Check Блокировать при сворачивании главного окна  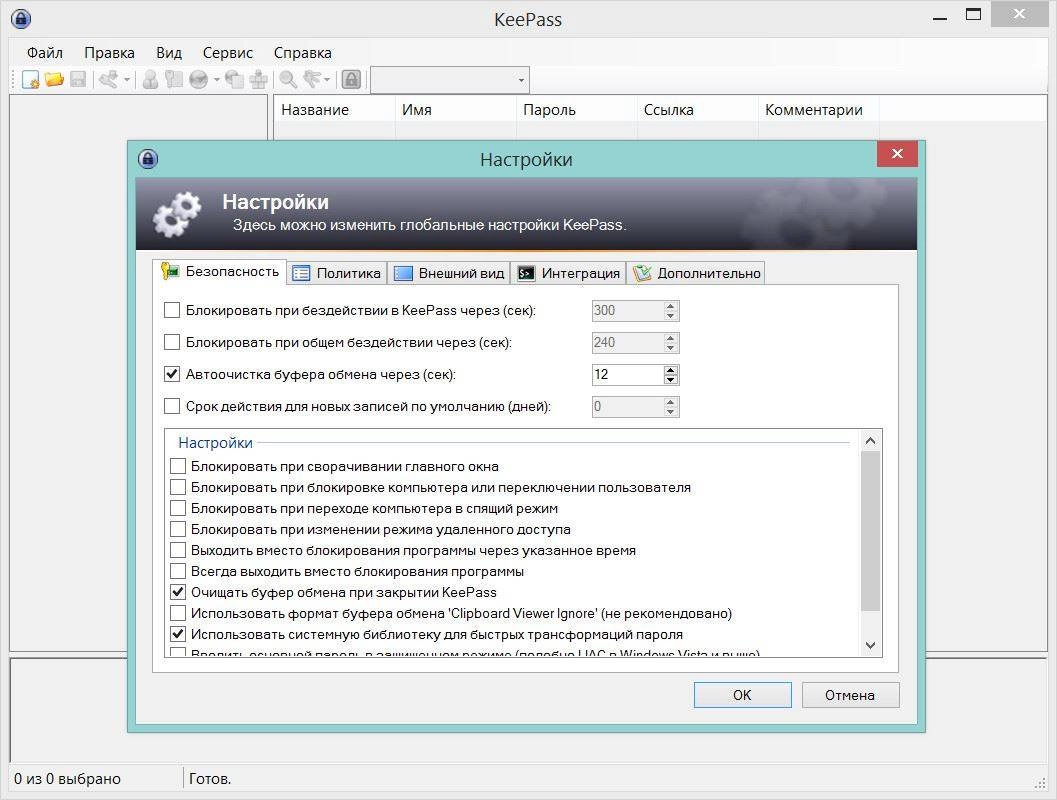coord(178,466)
